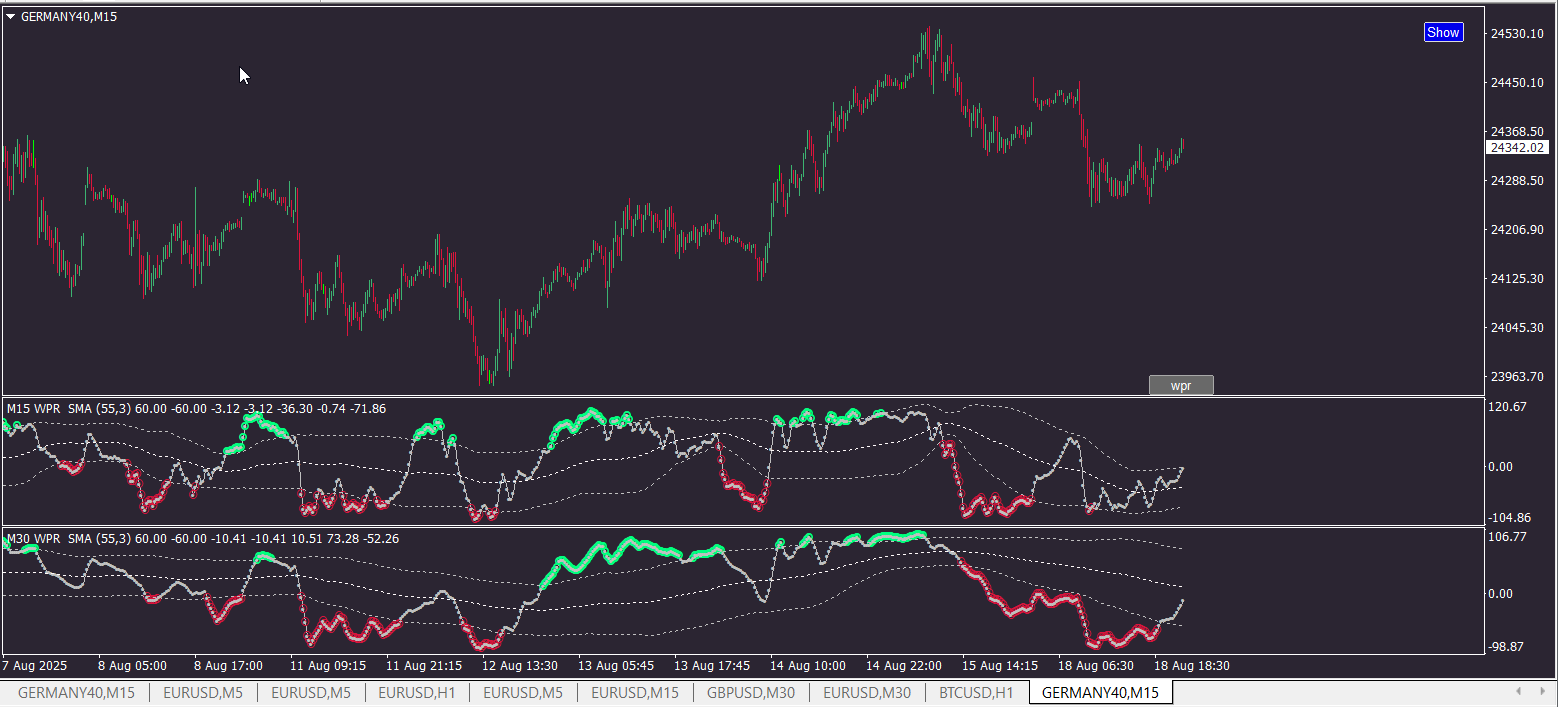Open the EURUSD,M15 chart tab
Viewport: 1558px width, 707px height.
635,692
